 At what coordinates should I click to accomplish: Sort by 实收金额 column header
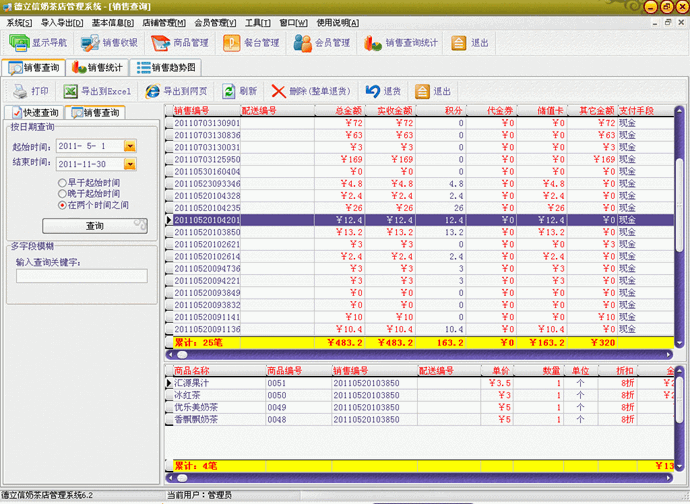[x=390, y=110]
